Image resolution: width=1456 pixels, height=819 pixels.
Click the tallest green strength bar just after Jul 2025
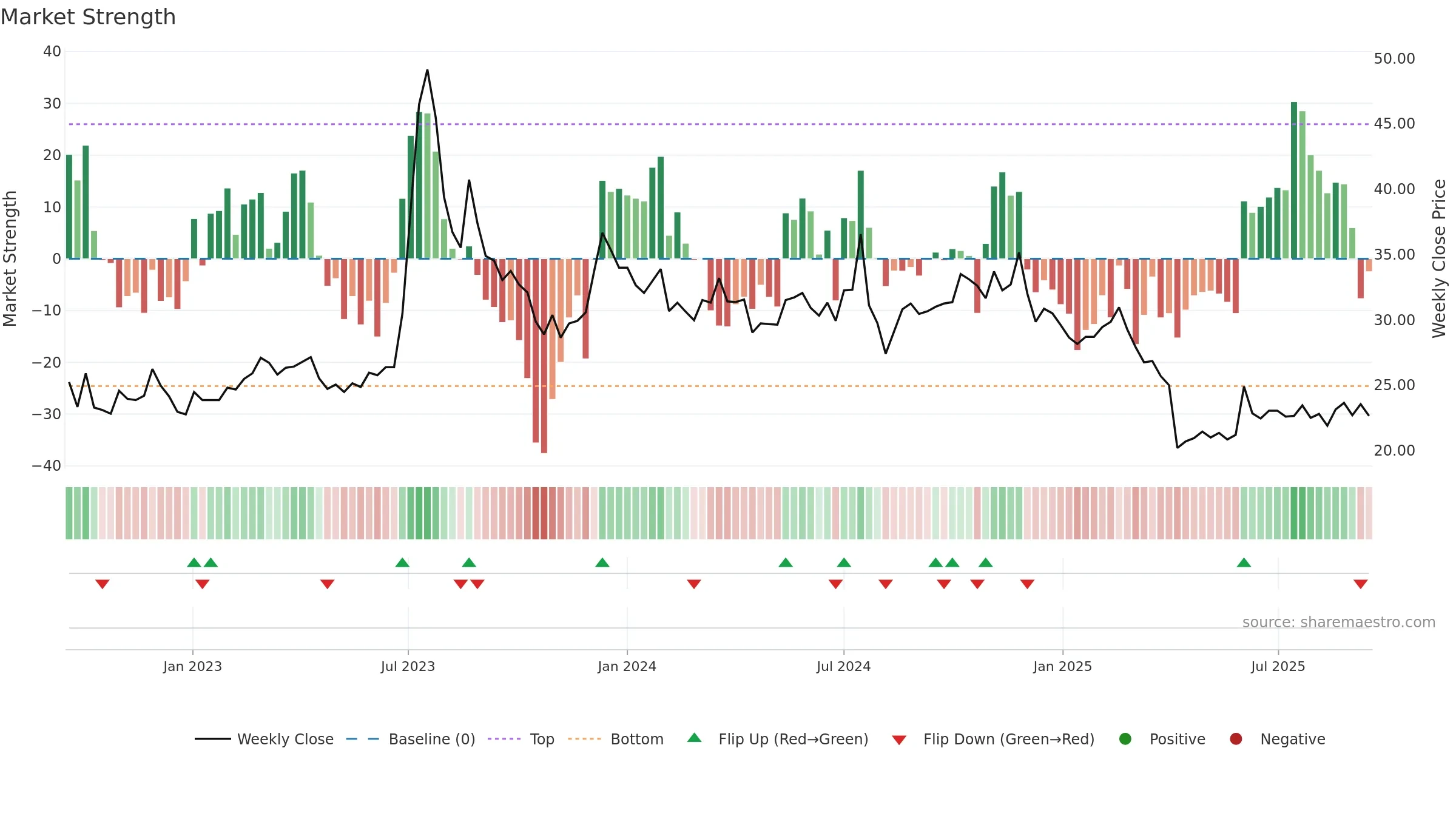1294,180
